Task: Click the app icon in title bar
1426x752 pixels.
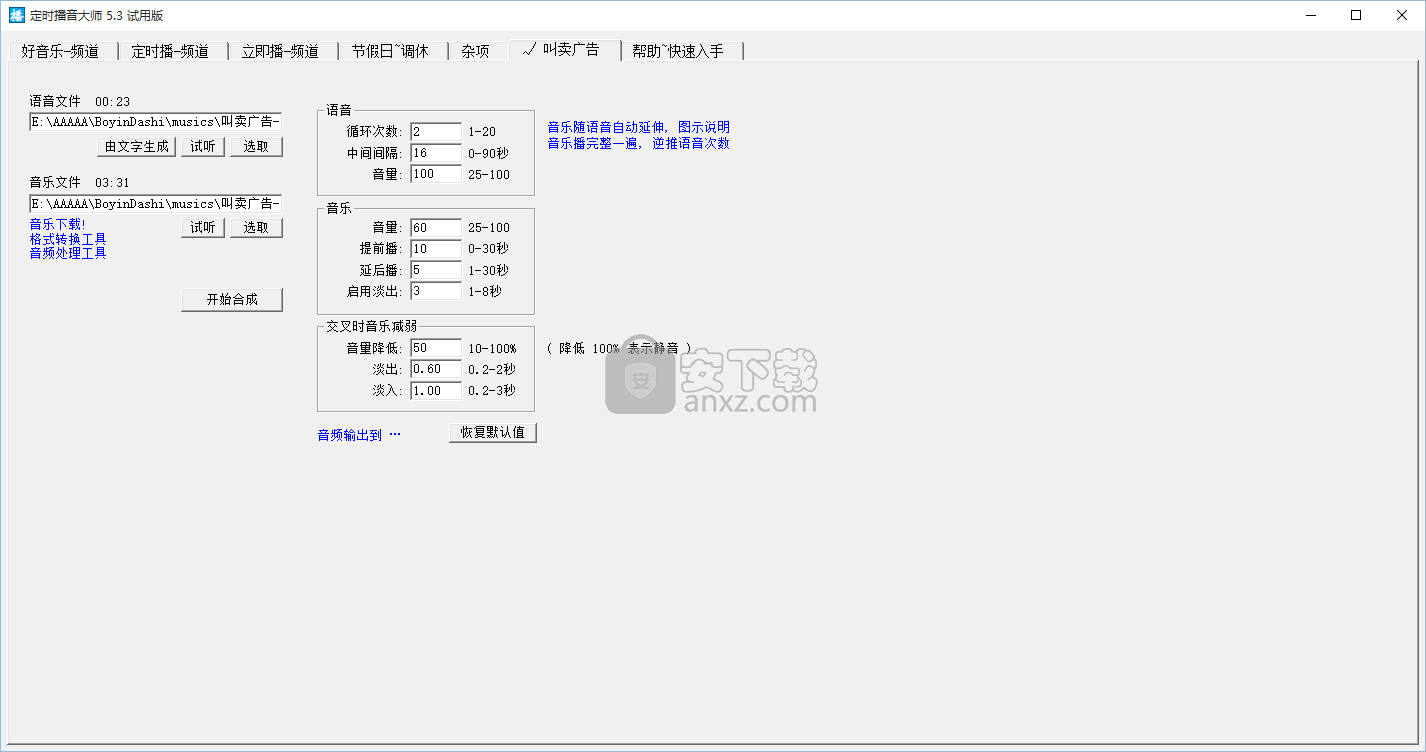Action: pyautogui.click(x=16, y=15)
